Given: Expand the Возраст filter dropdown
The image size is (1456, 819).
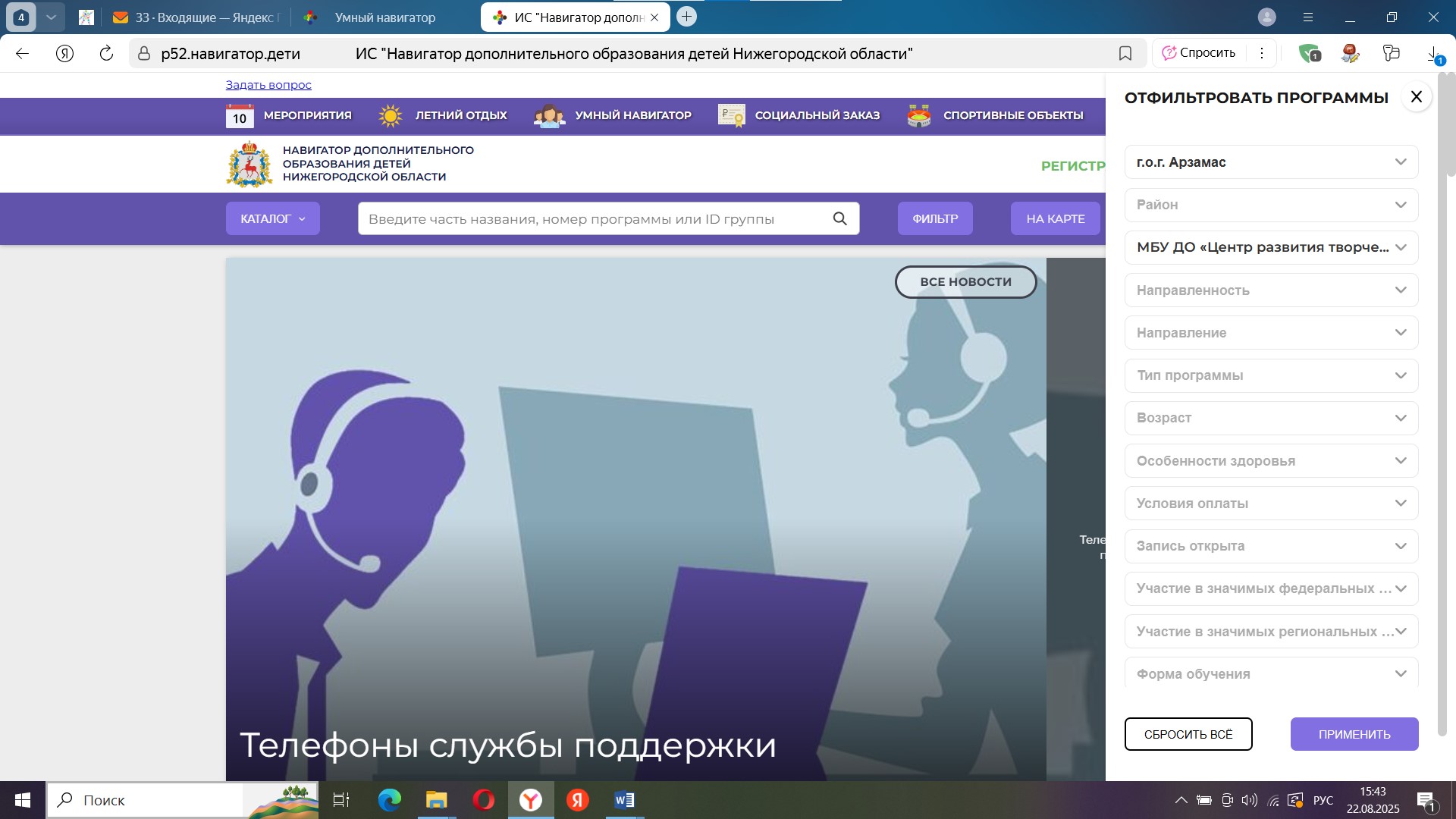Looking at the screenshot, I should pyautogui.click(x=1271, y=418).
